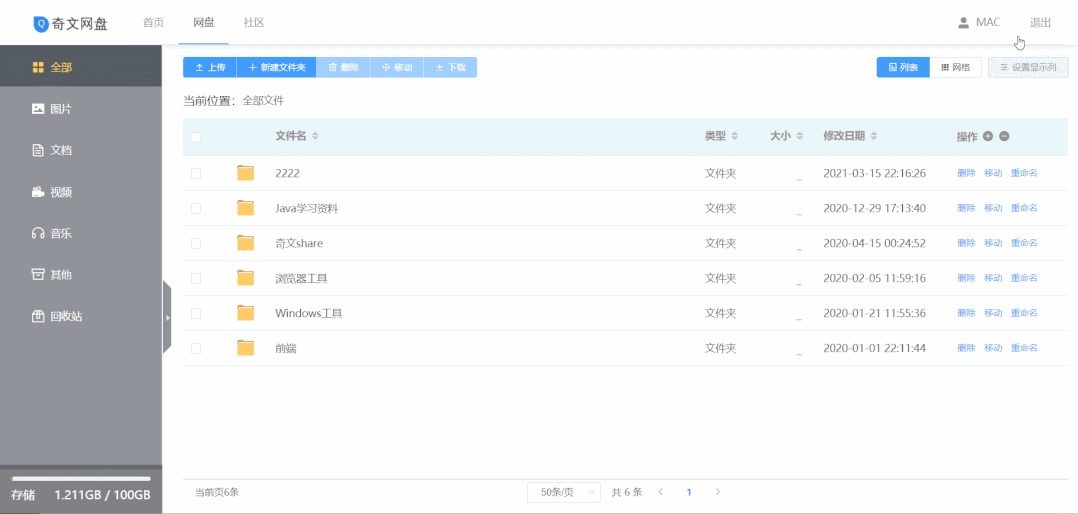Go to previous page arrow
Image resolution: width=1078 pixels, height=514 pixels.
coord(661,492)
